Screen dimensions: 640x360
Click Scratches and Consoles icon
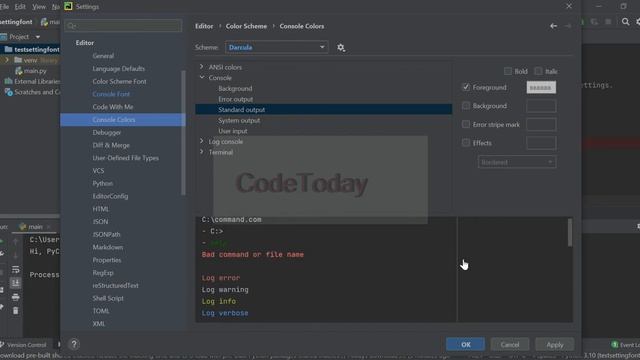(x=9, y=92)
